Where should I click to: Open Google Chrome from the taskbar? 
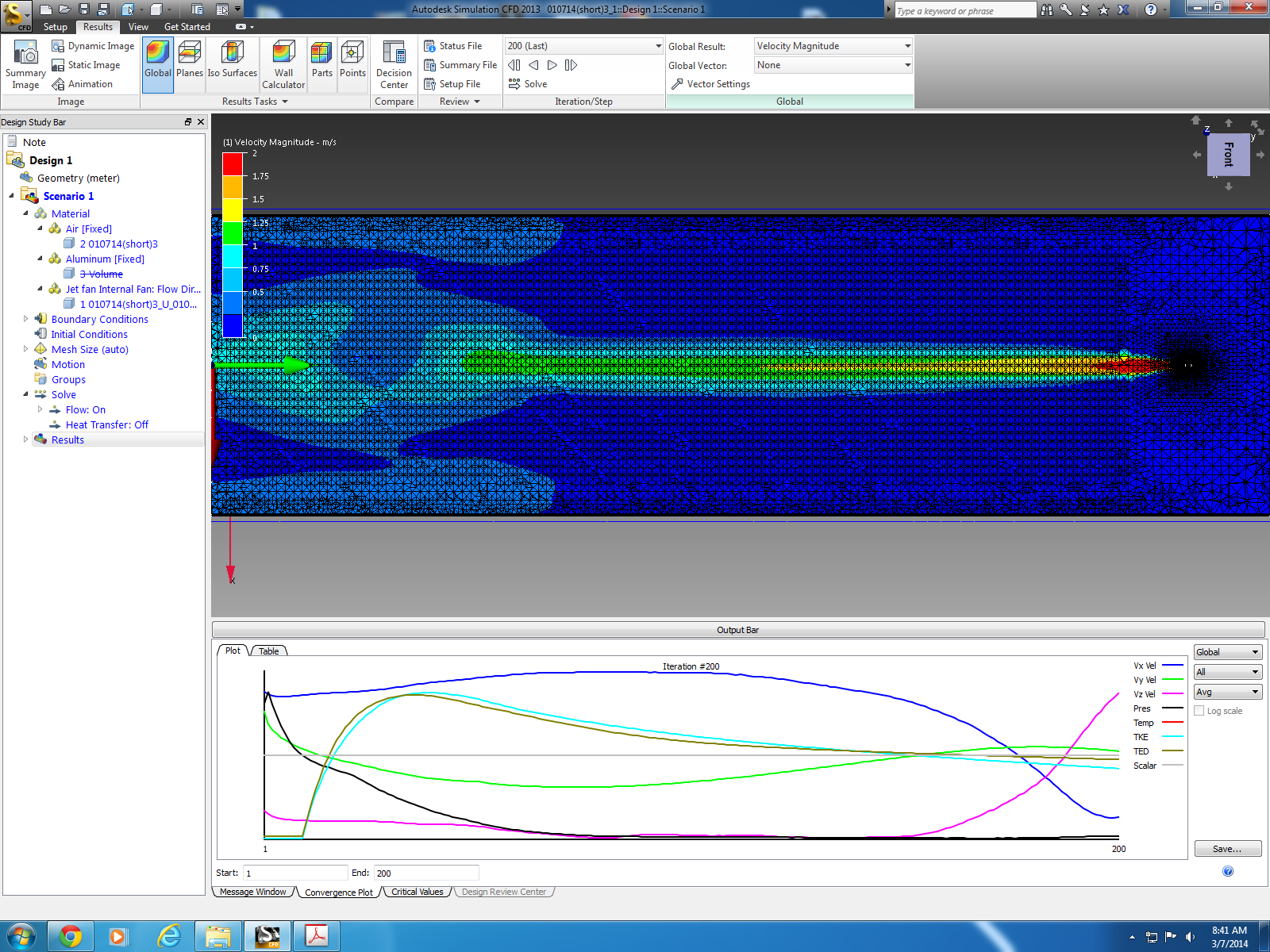pos(71,937)
